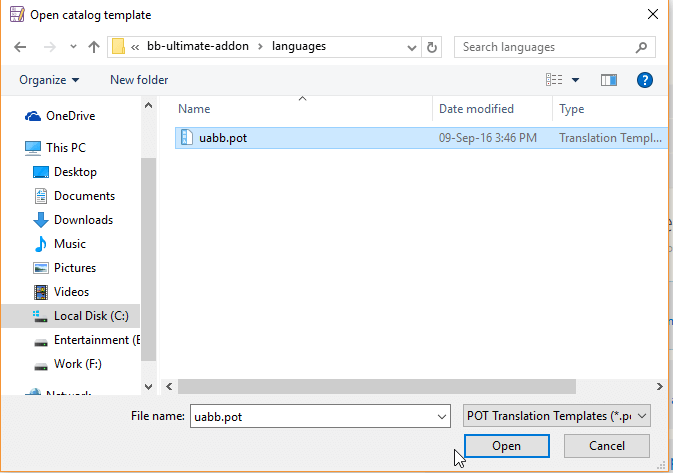Click the search magnifier icon

(641, 47)
